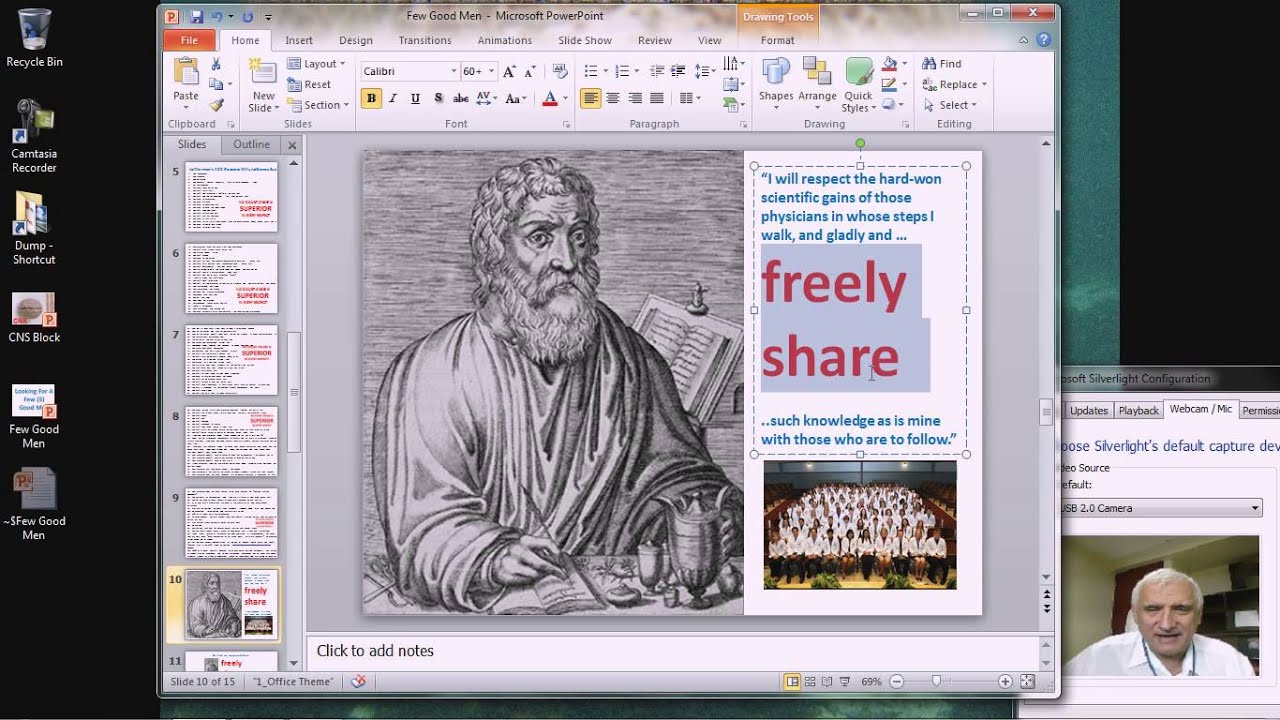
Task: Switch to Outline pane tab
Action: pos(251,145)
